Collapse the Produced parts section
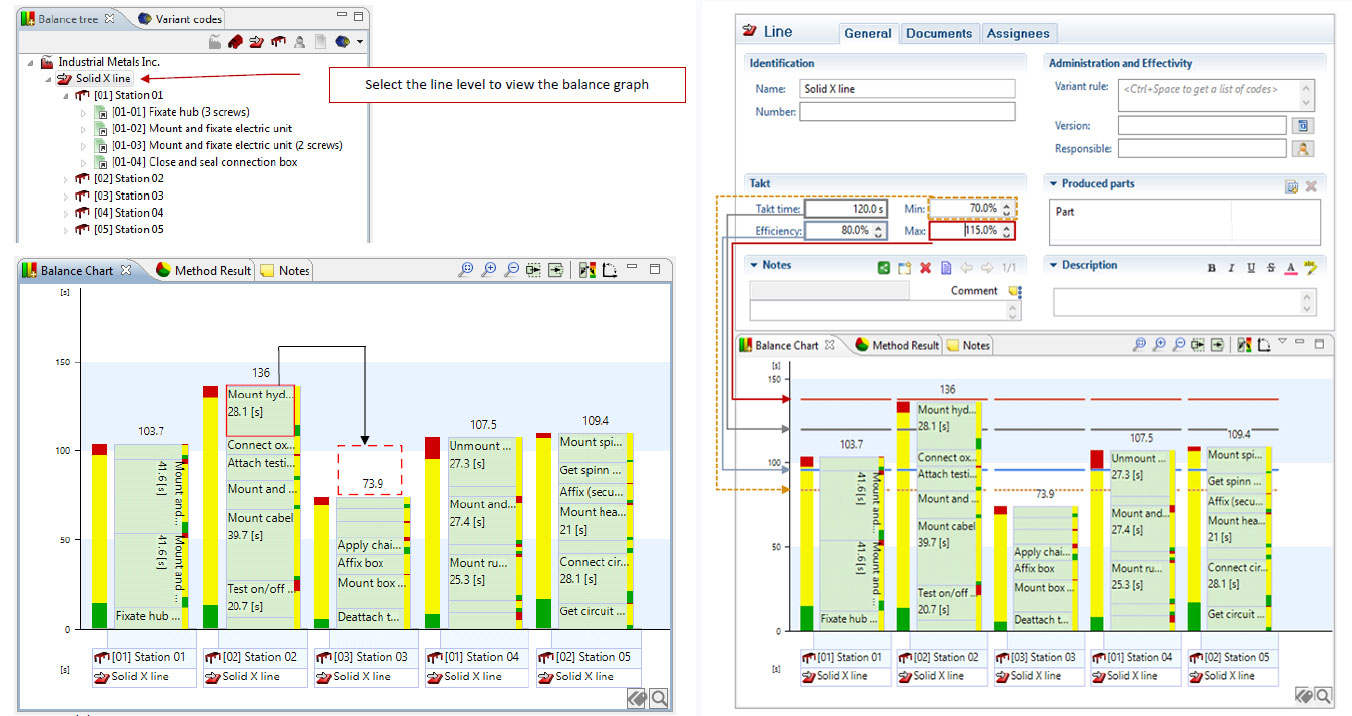The width and height of the screenshot is (1352, 716). click(x=1053, y=184)
